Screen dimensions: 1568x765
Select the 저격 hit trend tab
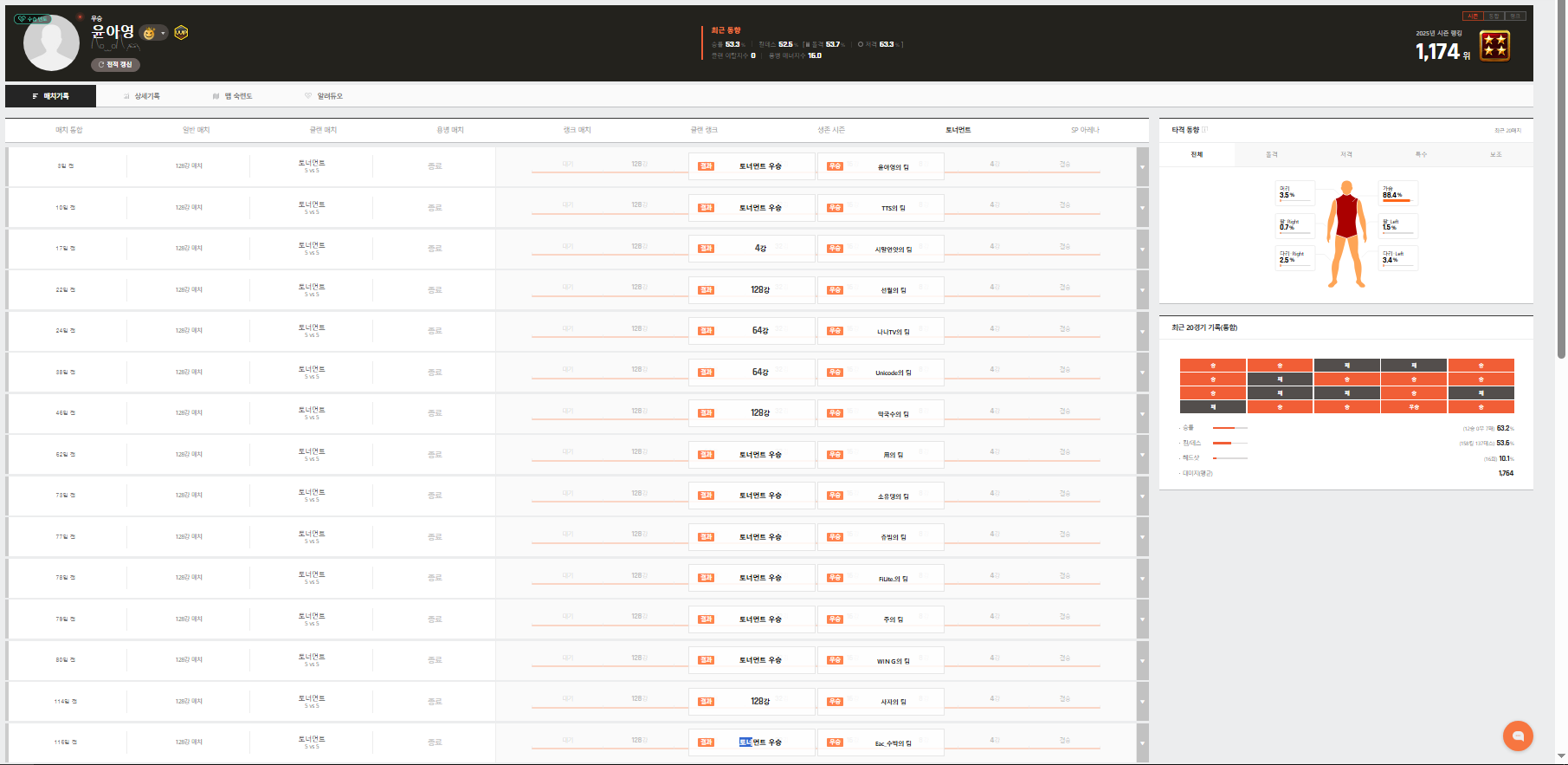pos(1346,154)
